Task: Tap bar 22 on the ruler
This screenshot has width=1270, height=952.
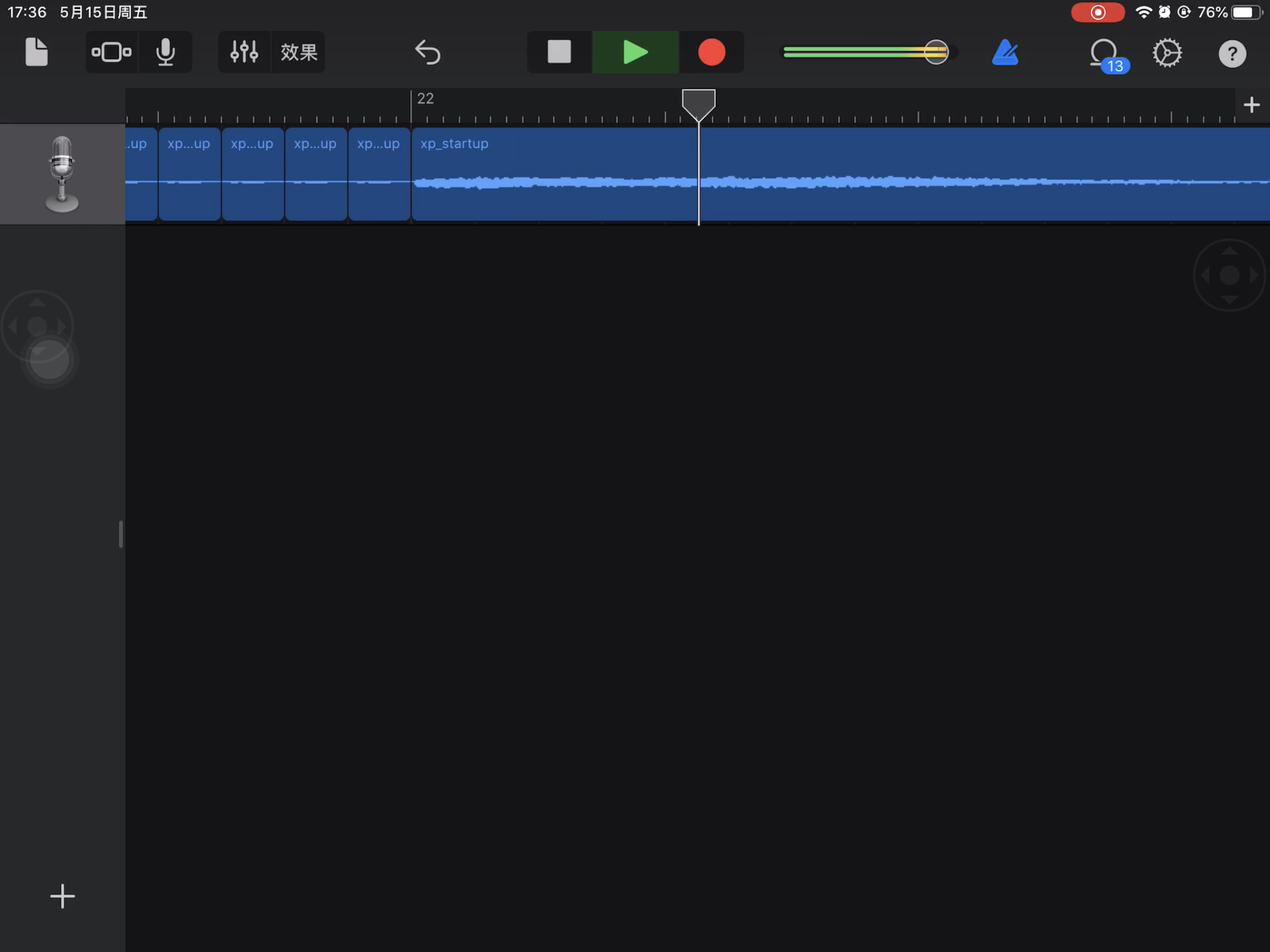Action: 425,99
